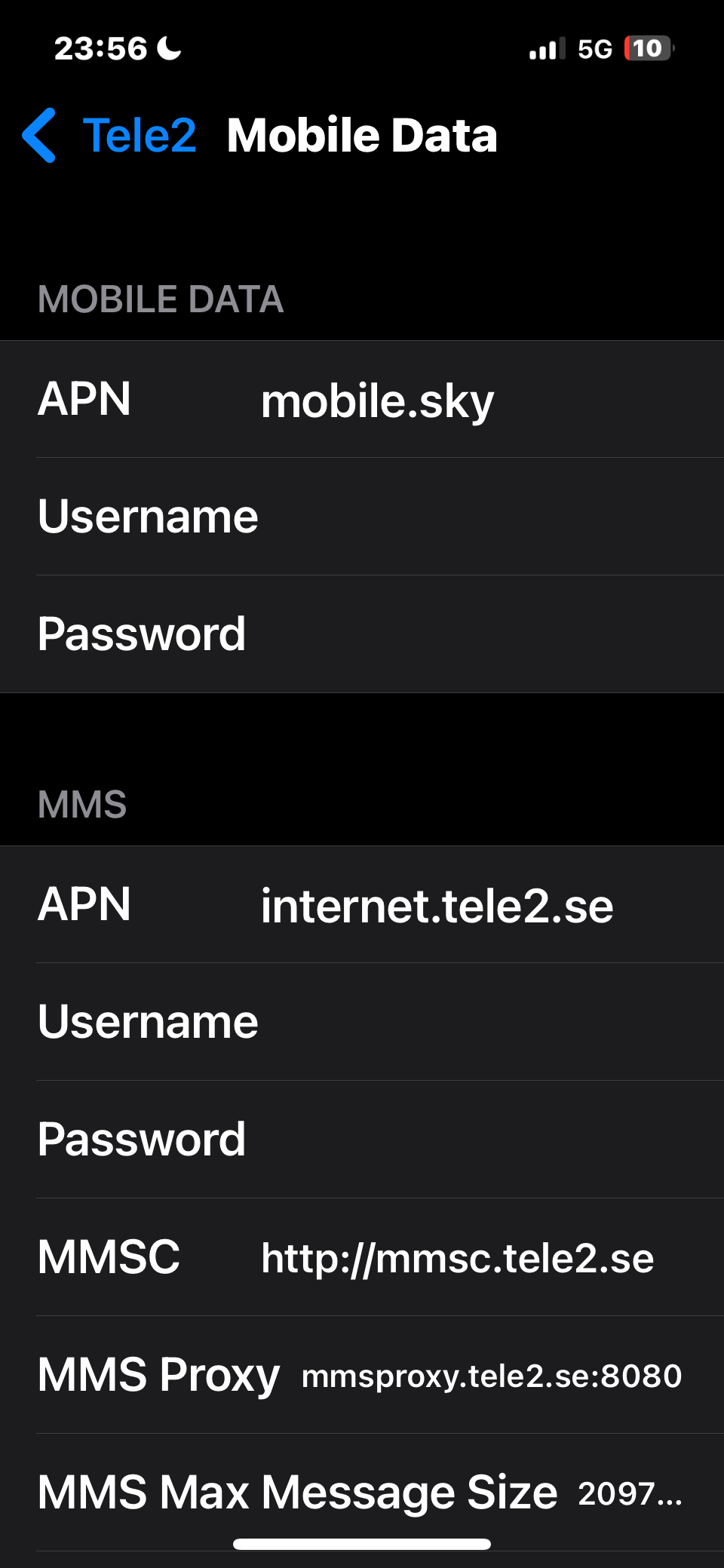Tap the 5G network indicator
724x1568 pixels.
(594, 49)
